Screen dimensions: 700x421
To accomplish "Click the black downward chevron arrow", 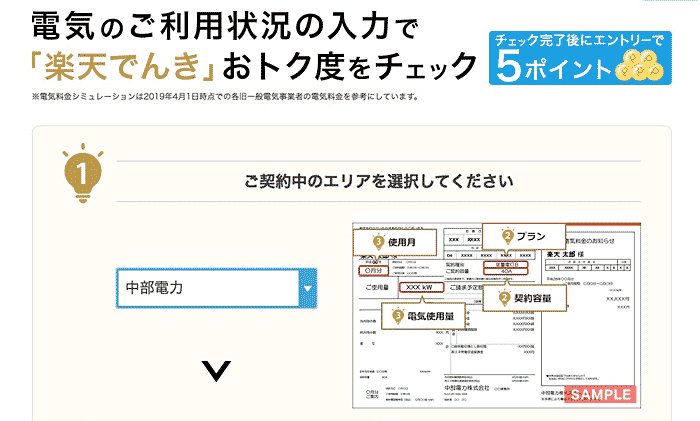I will click(217, 371).
